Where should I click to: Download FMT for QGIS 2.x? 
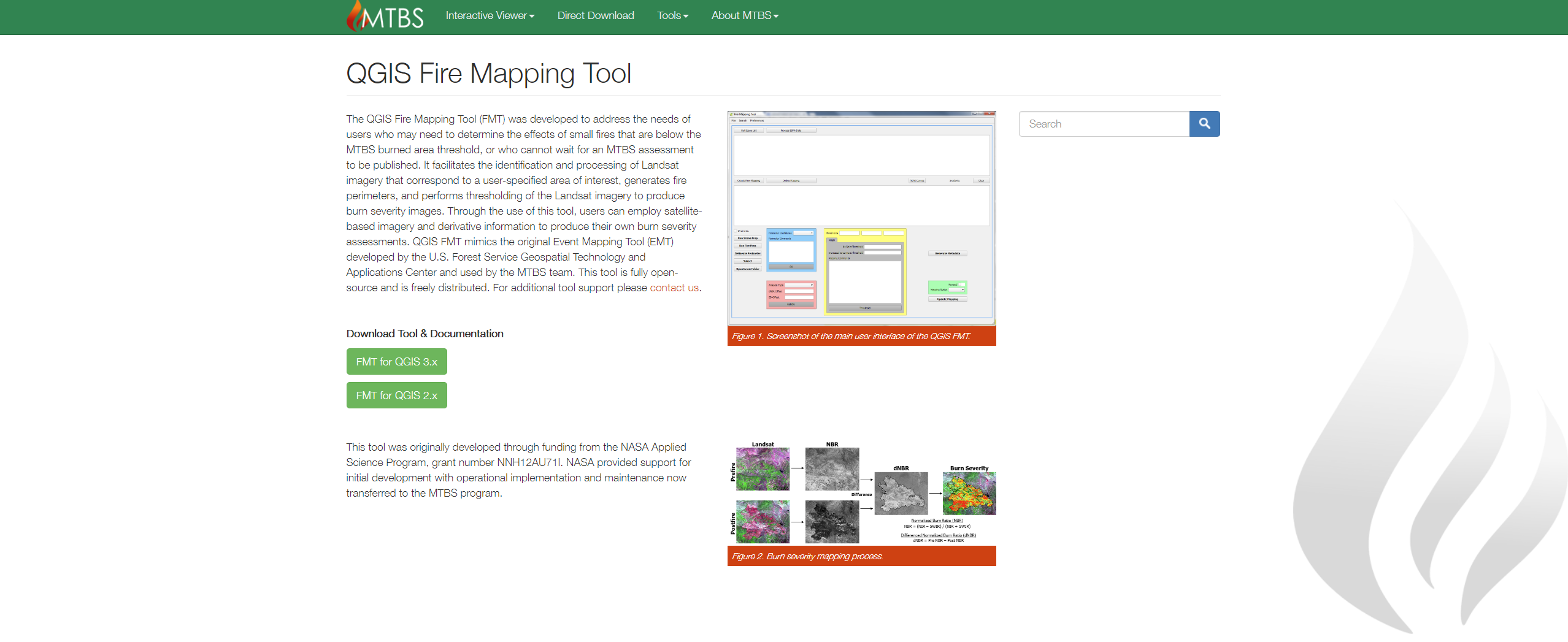click(396, 396)
